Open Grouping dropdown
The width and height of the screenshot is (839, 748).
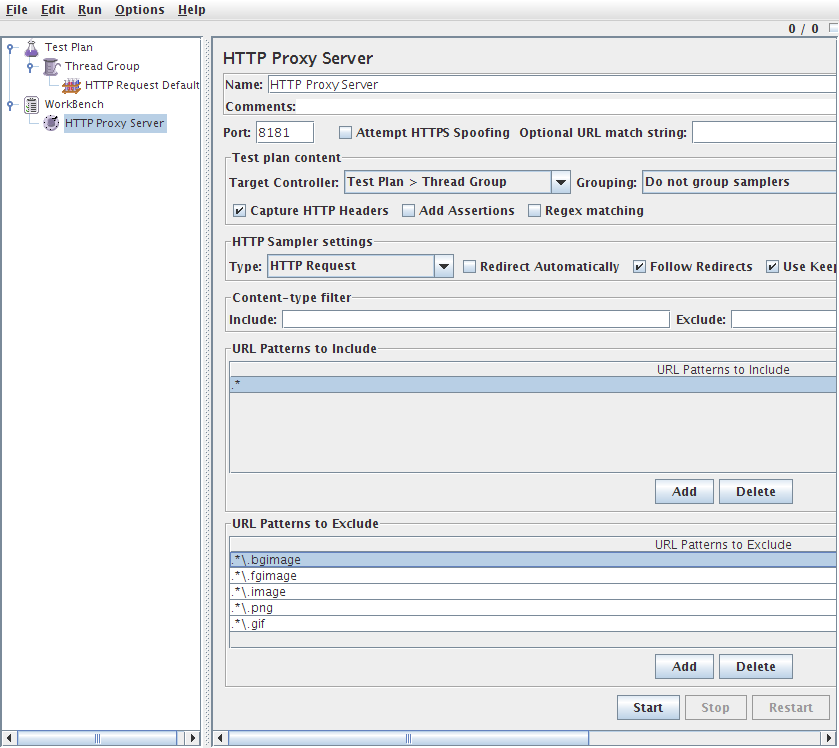pyautogui.click(x=739, y=182)
